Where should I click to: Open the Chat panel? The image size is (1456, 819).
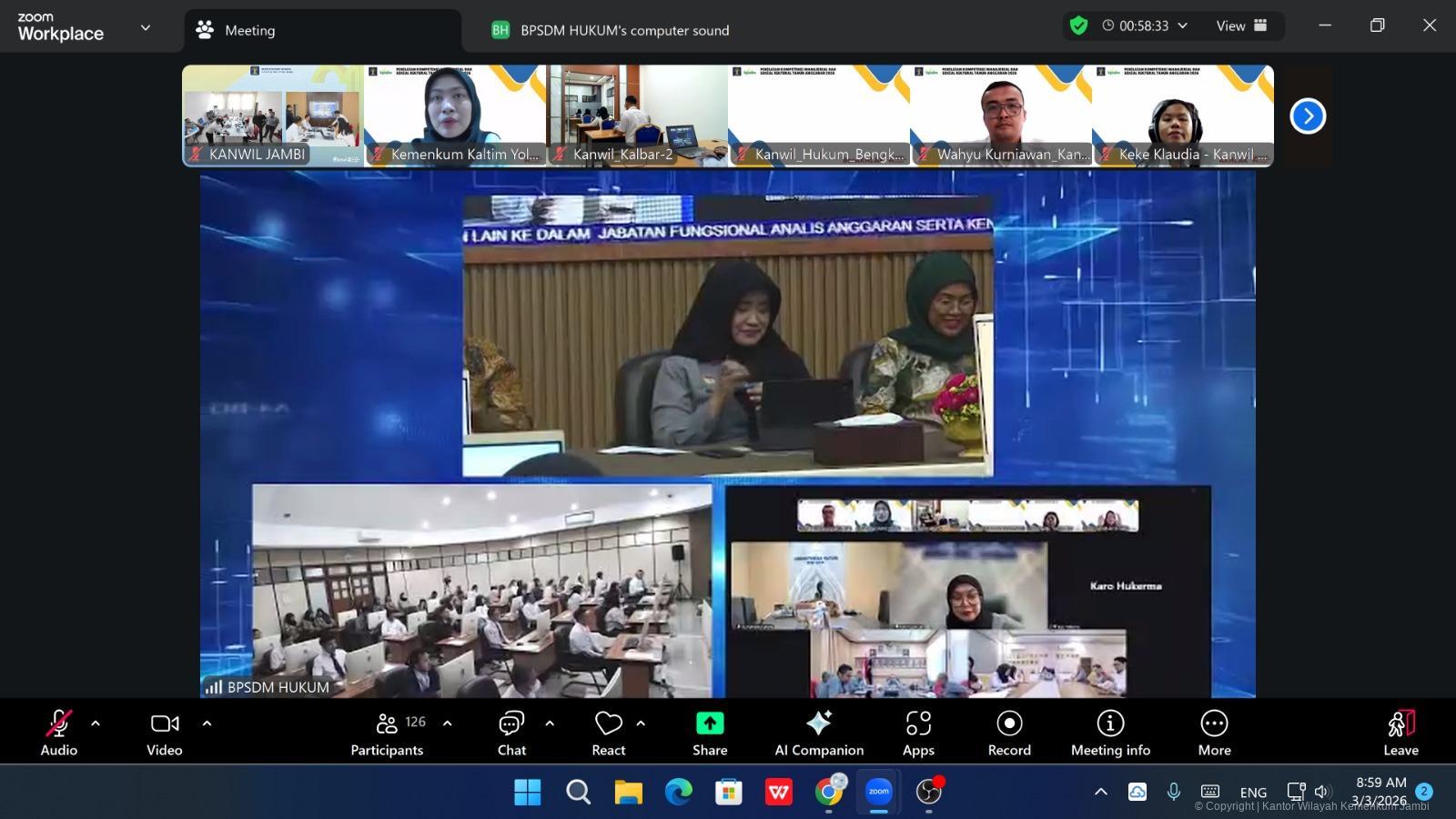[511, 733]
